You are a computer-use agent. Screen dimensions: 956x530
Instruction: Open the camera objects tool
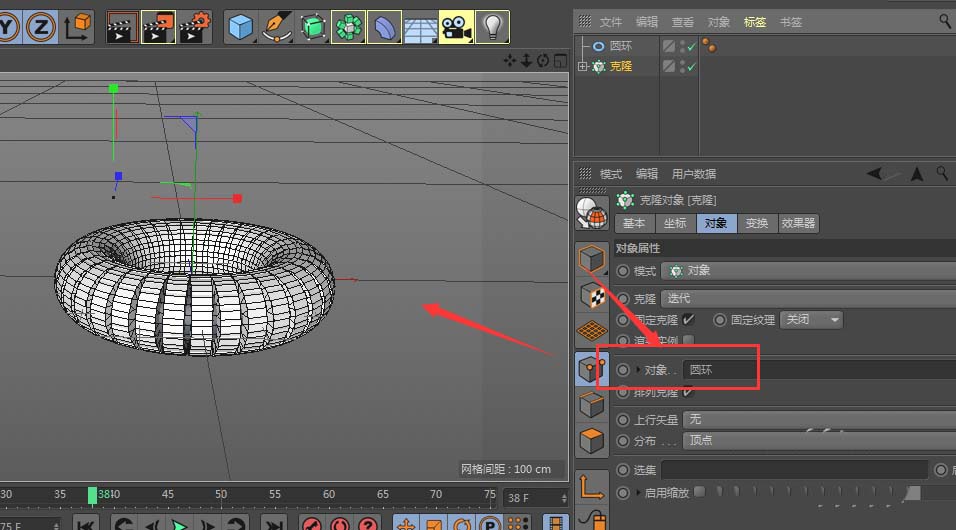[456, 27]
